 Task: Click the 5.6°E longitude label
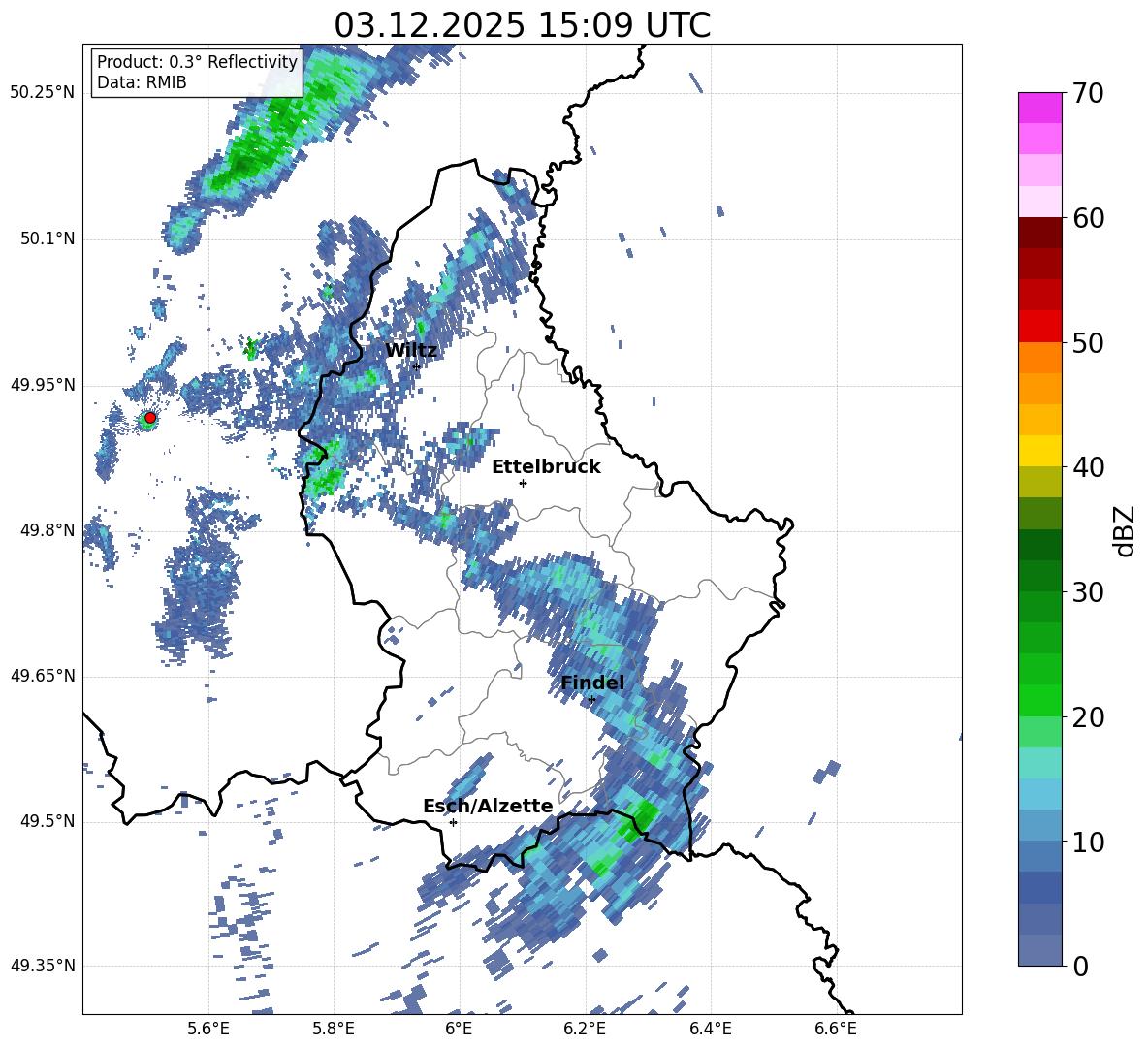(208, 1030)
